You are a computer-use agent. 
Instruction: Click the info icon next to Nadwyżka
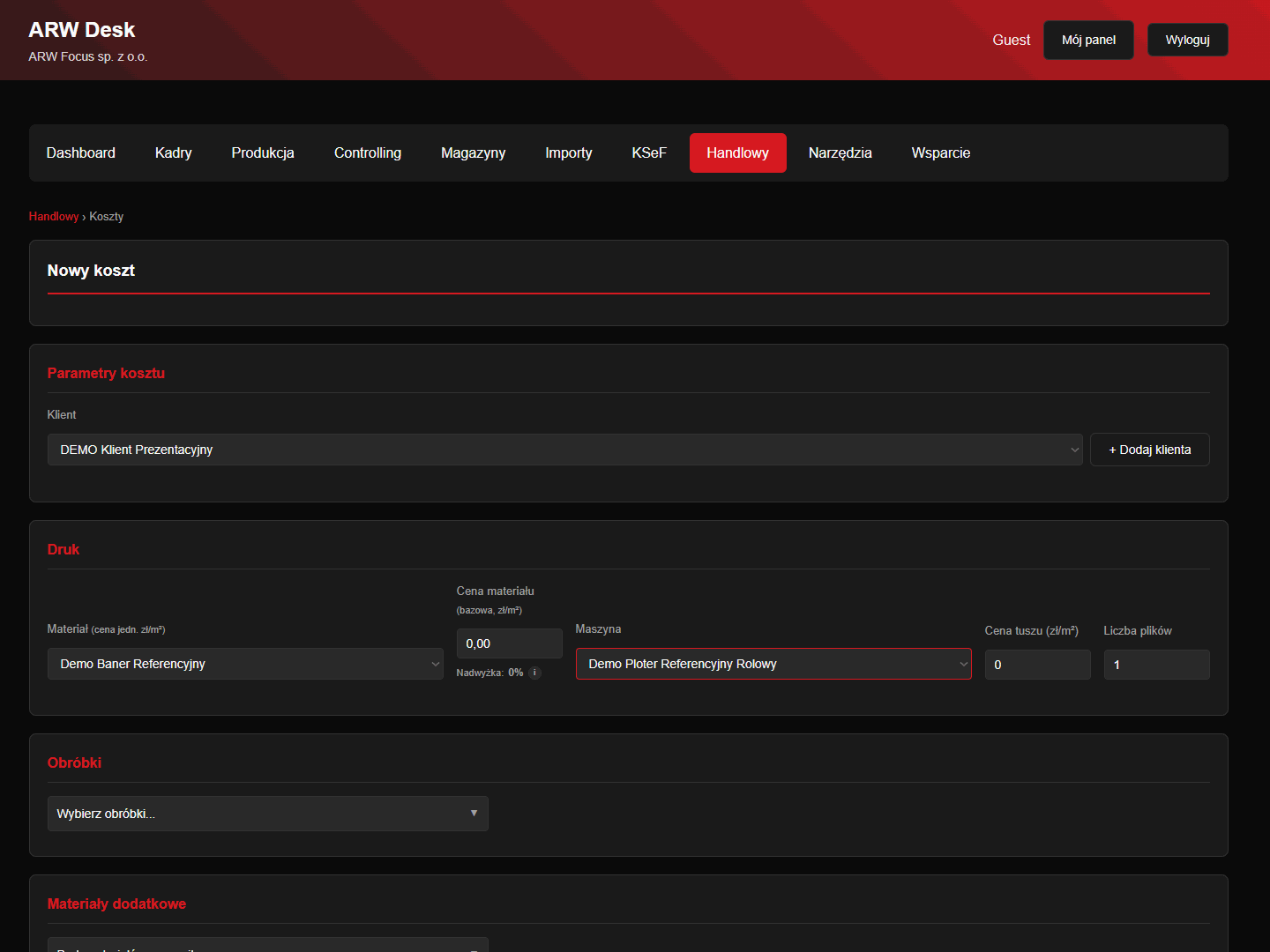coord(534,673)
